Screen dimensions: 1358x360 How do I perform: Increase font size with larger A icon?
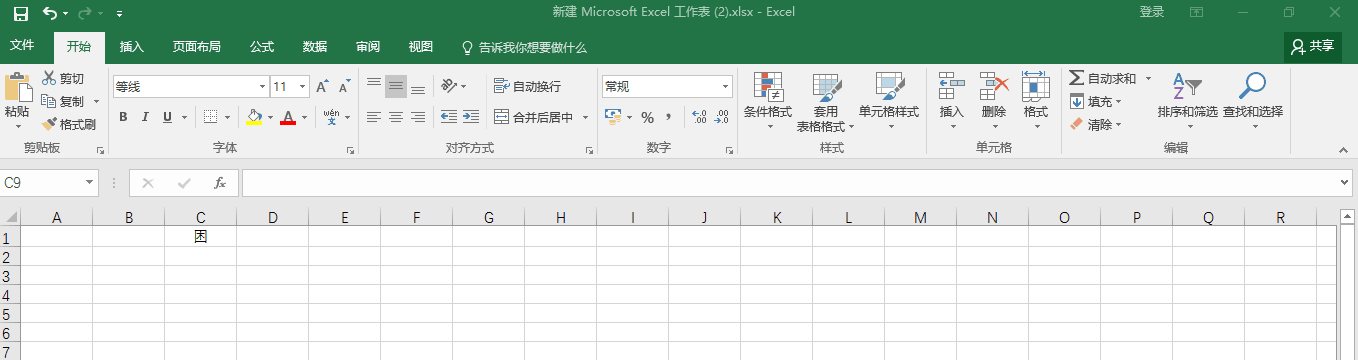coord(322,87)
